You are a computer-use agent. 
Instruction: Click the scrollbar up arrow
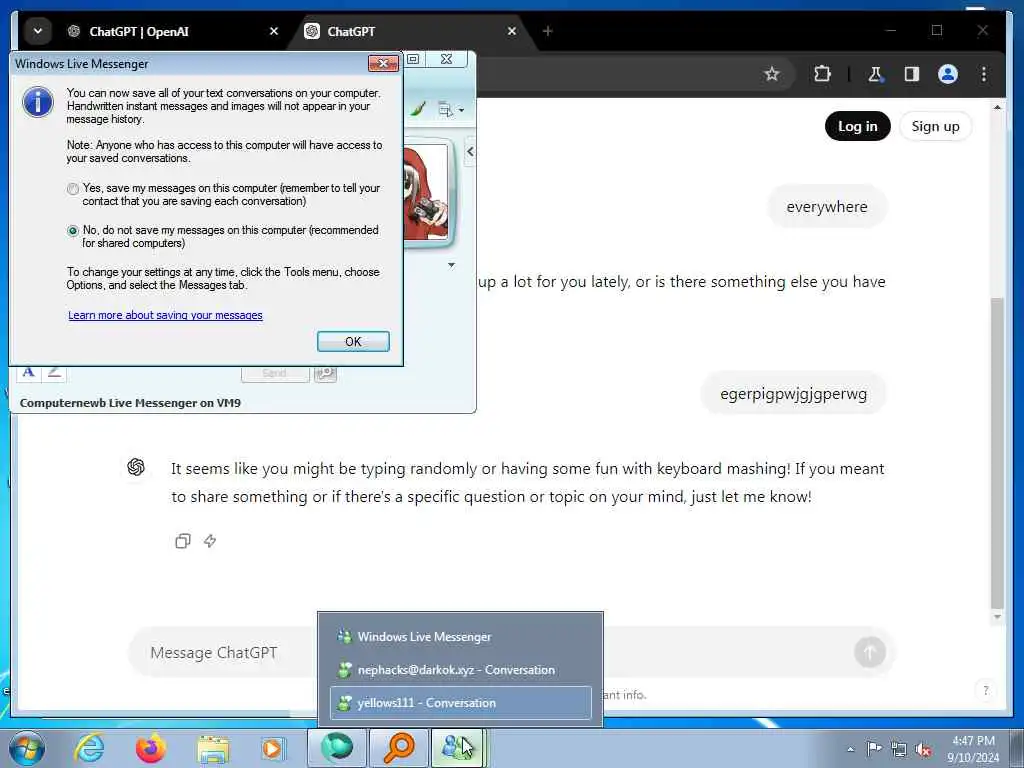997,107
